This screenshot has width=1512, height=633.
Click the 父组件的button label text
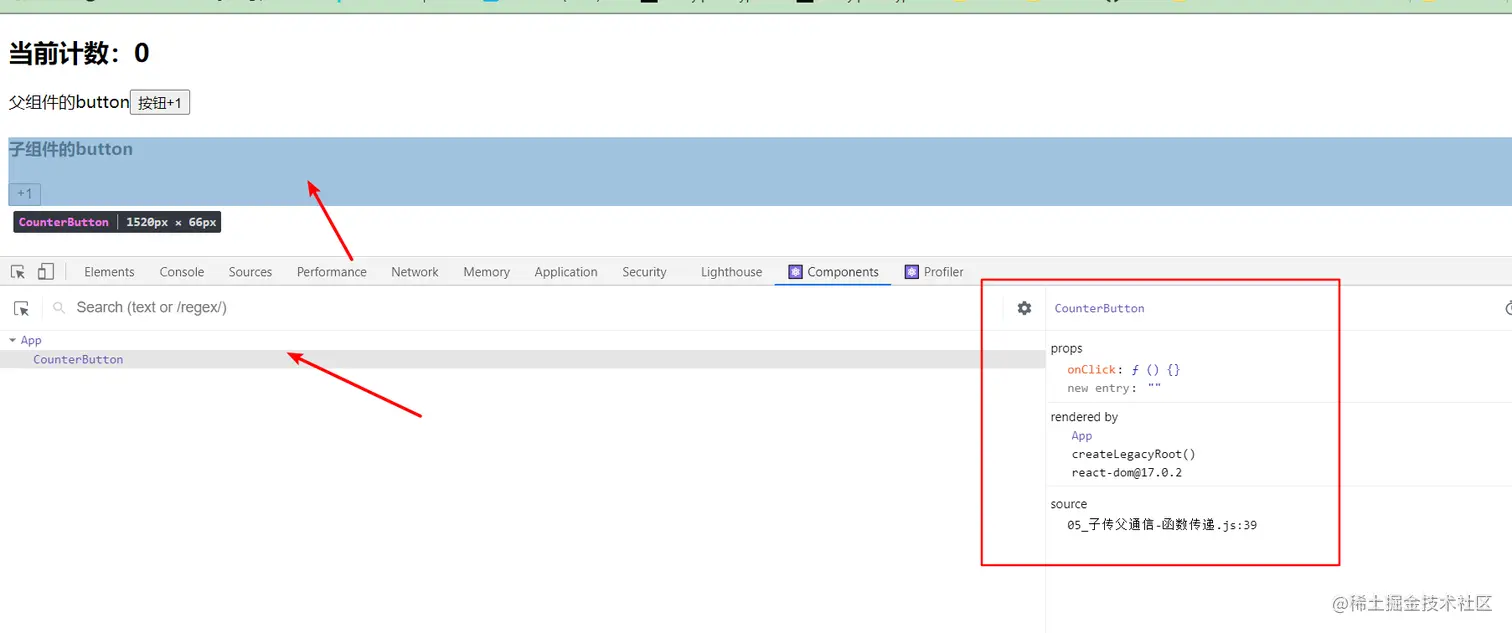point(69,102)
